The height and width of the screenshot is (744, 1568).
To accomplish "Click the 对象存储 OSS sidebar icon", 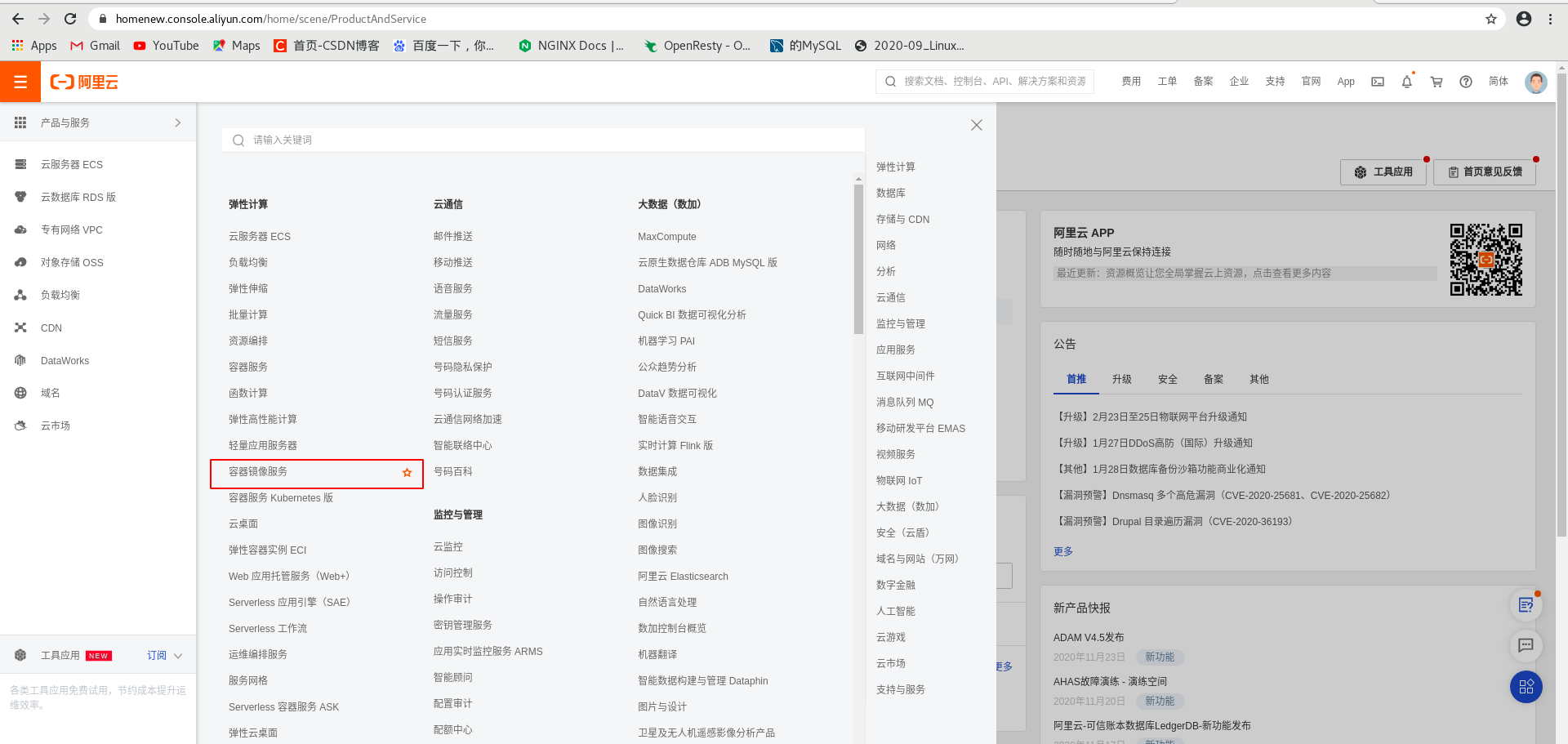I will pyautogui.click(x=20, y=262).
